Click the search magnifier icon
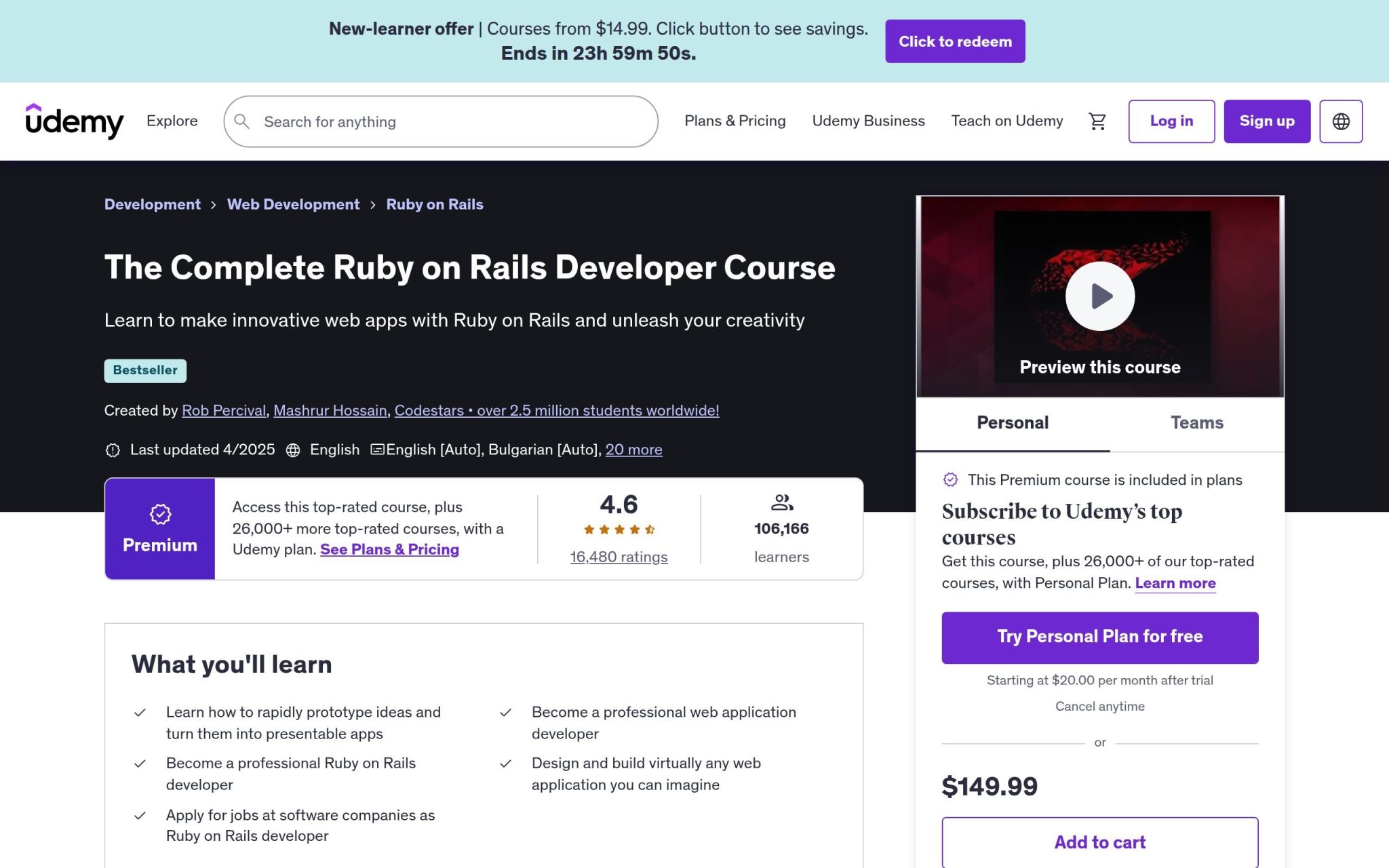1389x868 pixels. click(241, 121)
